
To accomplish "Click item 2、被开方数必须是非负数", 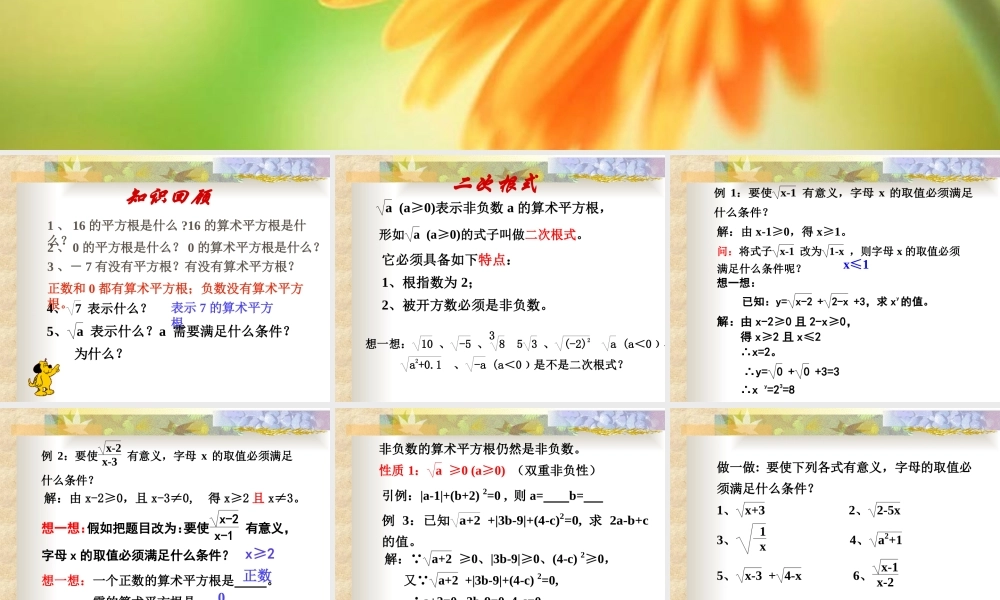I will (x=465, y=305).
